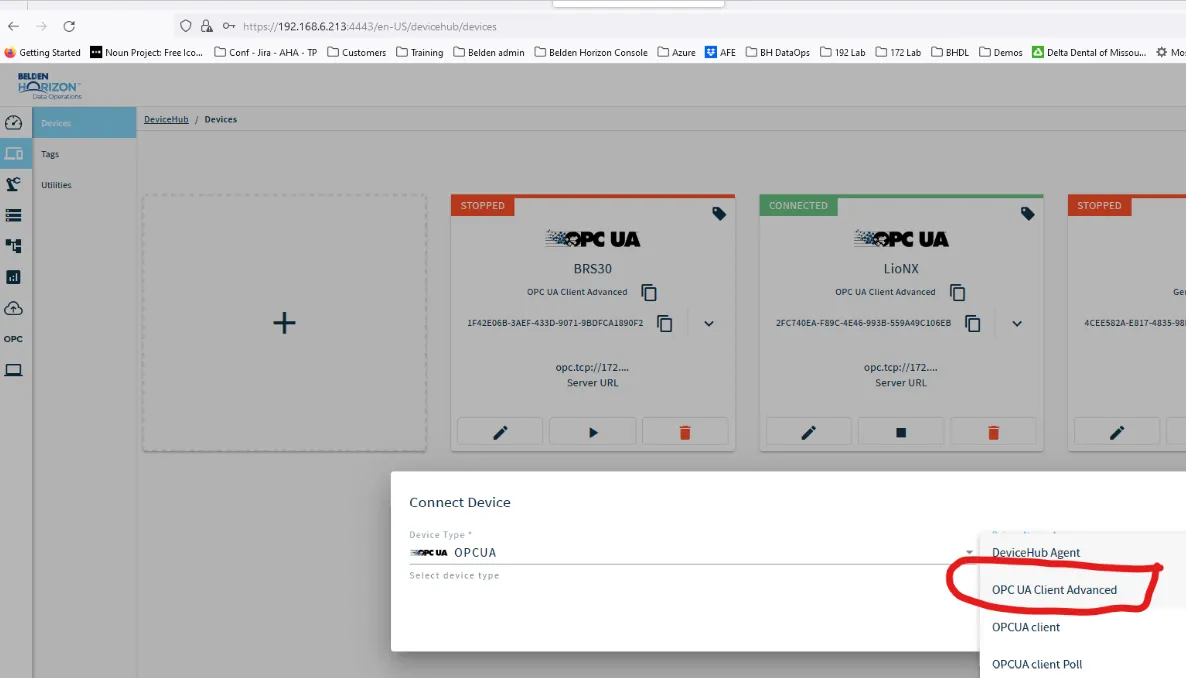Screen dimensions: 1186x678
Task: Start the BRS30 device
Action: tap(592, 432)
